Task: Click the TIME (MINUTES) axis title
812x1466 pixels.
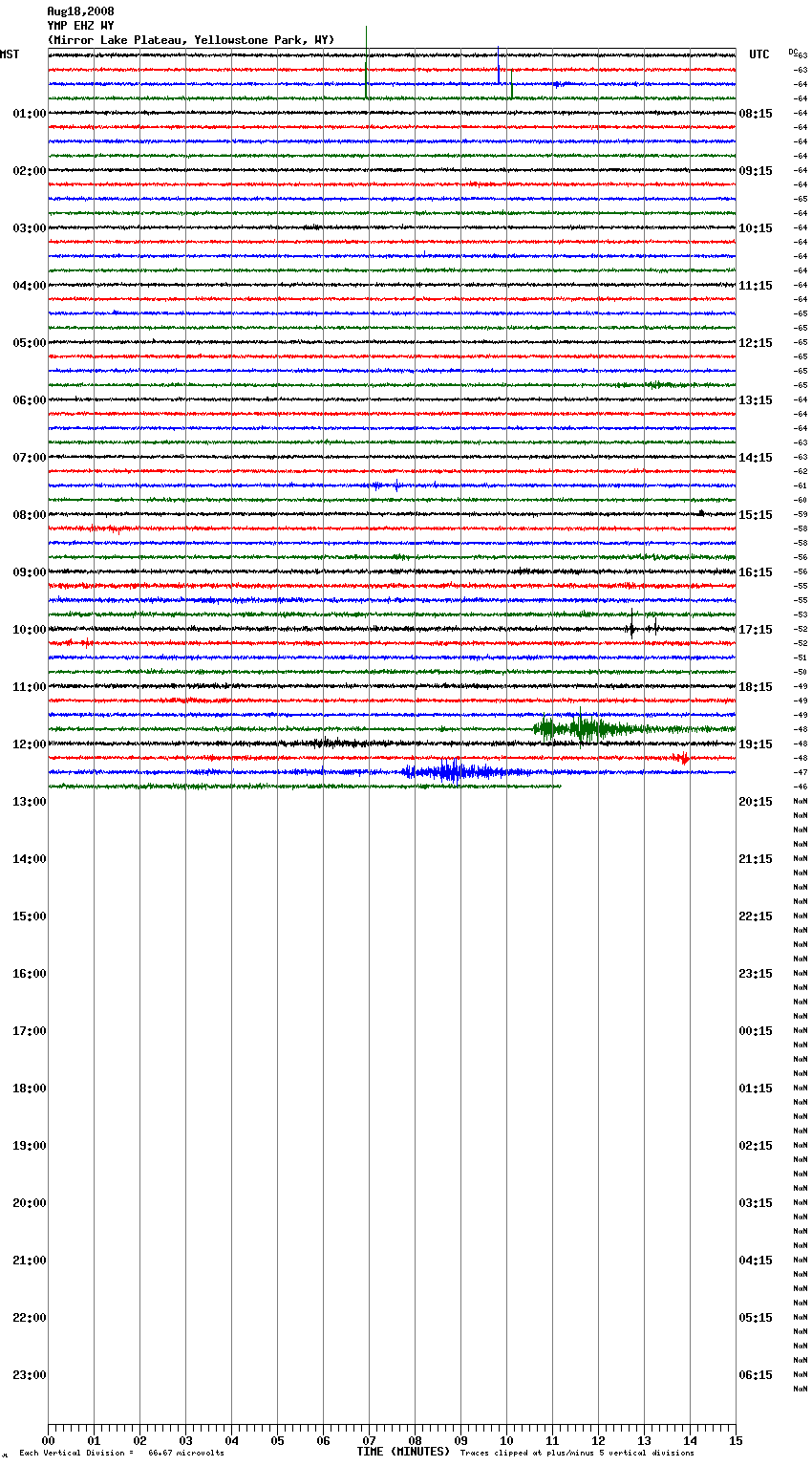Action: click(403, 1452)
